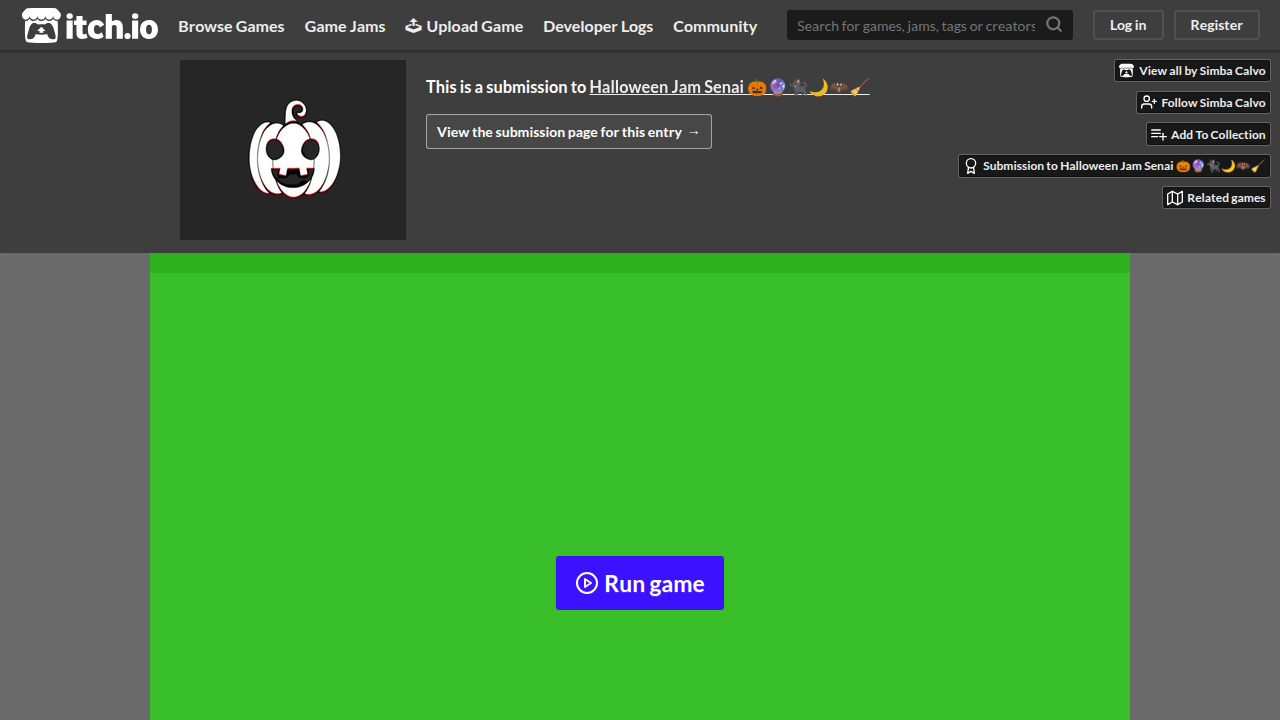The width and height of the screenshot is (1280, 720).
Task: Go to Game Jams page
Action: click(x=345, y=26)
